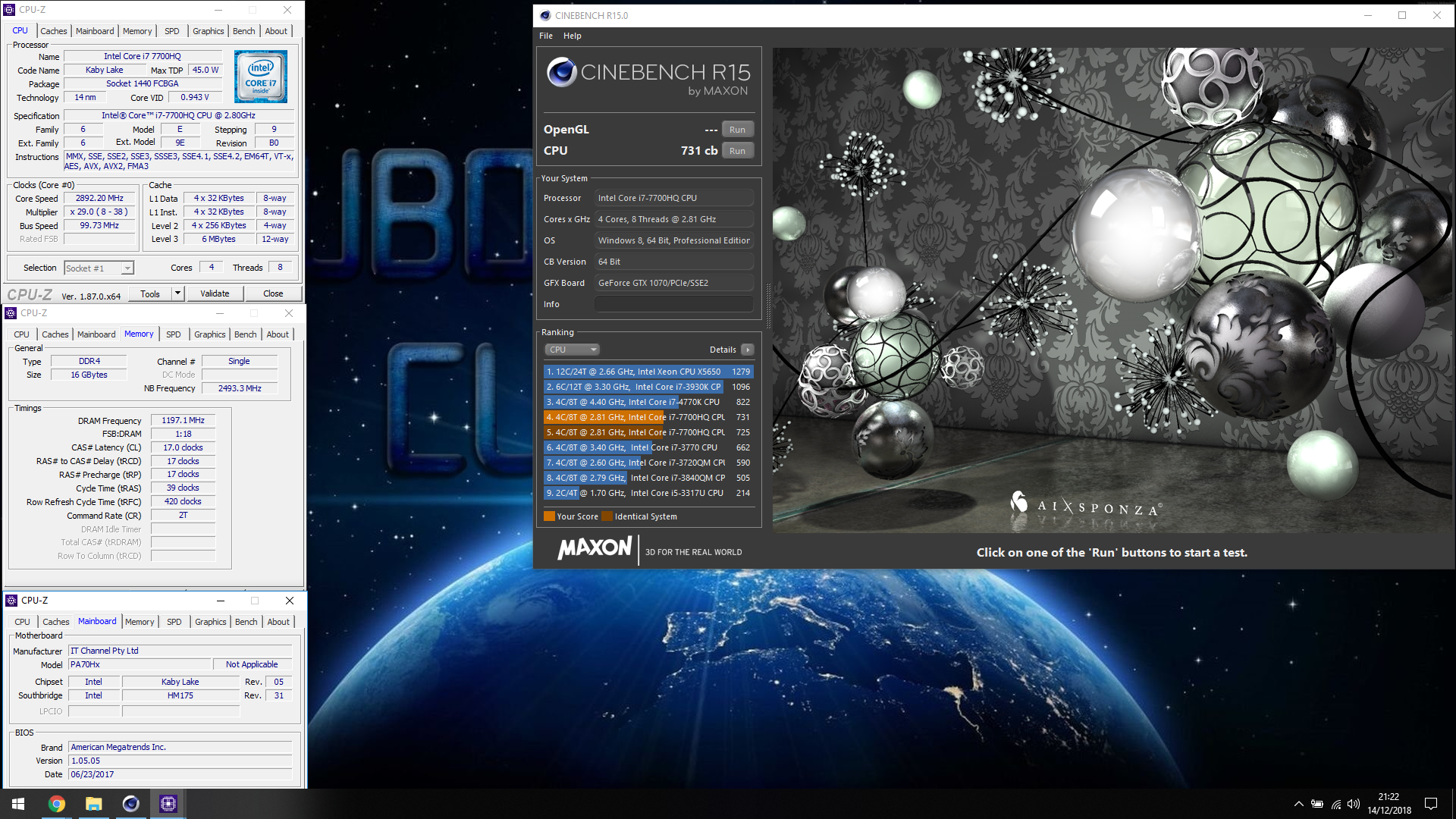1456x819 pixels.
Task: Open battery status from the tray
Action: [x=1317, y=804]
